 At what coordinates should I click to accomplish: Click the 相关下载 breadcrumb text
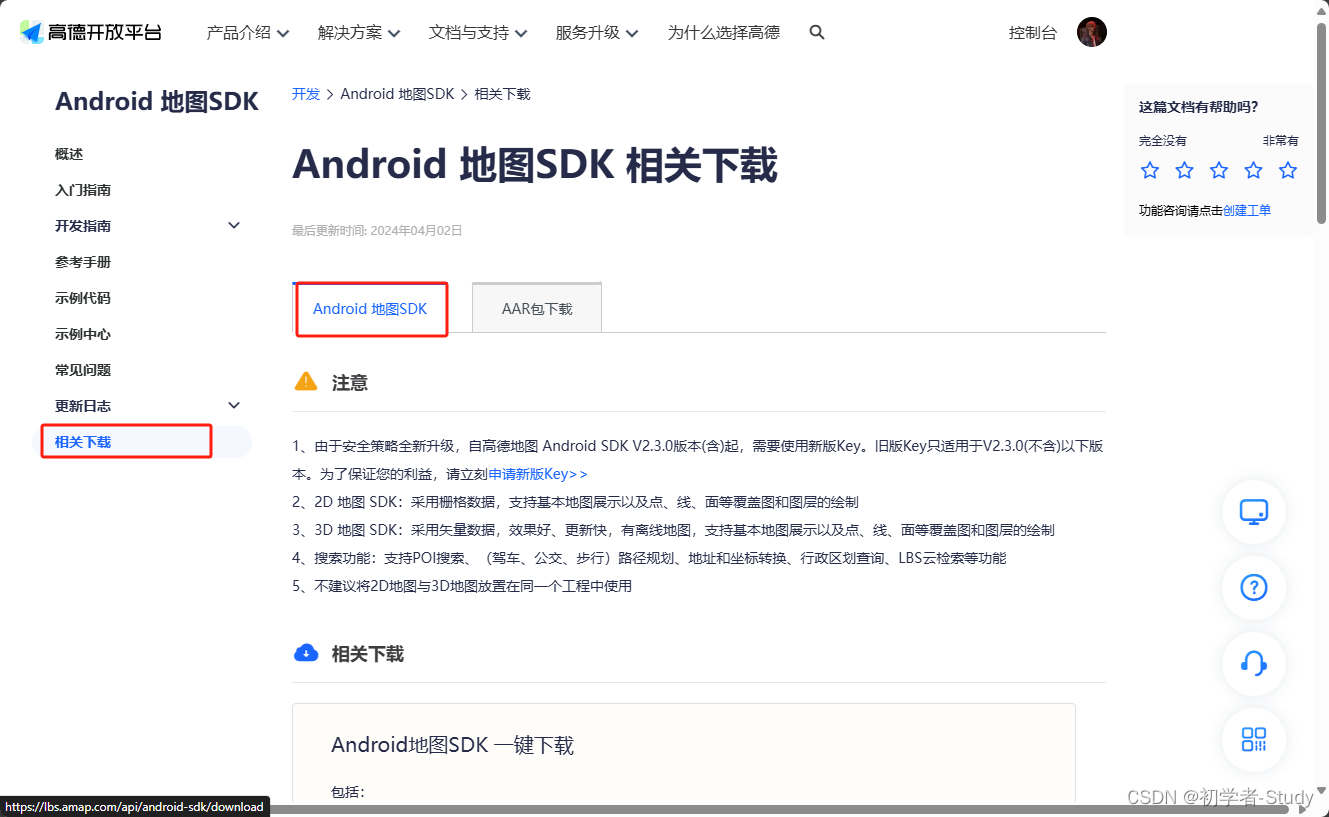click(503, 94)
